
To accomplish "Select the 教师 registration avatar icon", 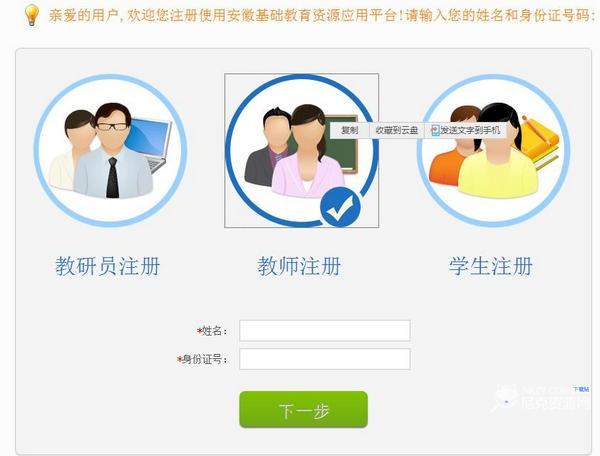I will pos(302,150).
